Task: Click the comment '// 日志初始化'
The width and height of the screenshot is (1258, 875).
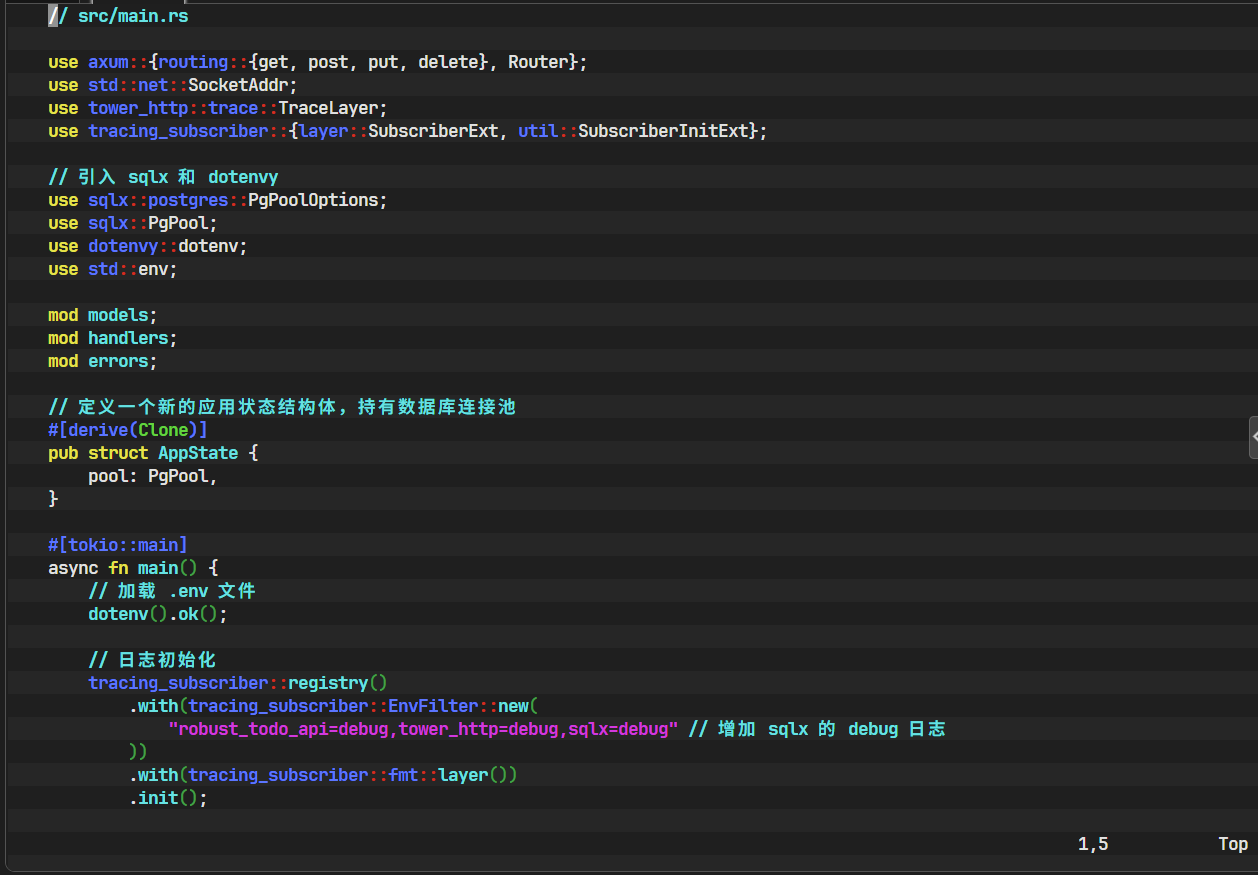Action: pos(152,660)
